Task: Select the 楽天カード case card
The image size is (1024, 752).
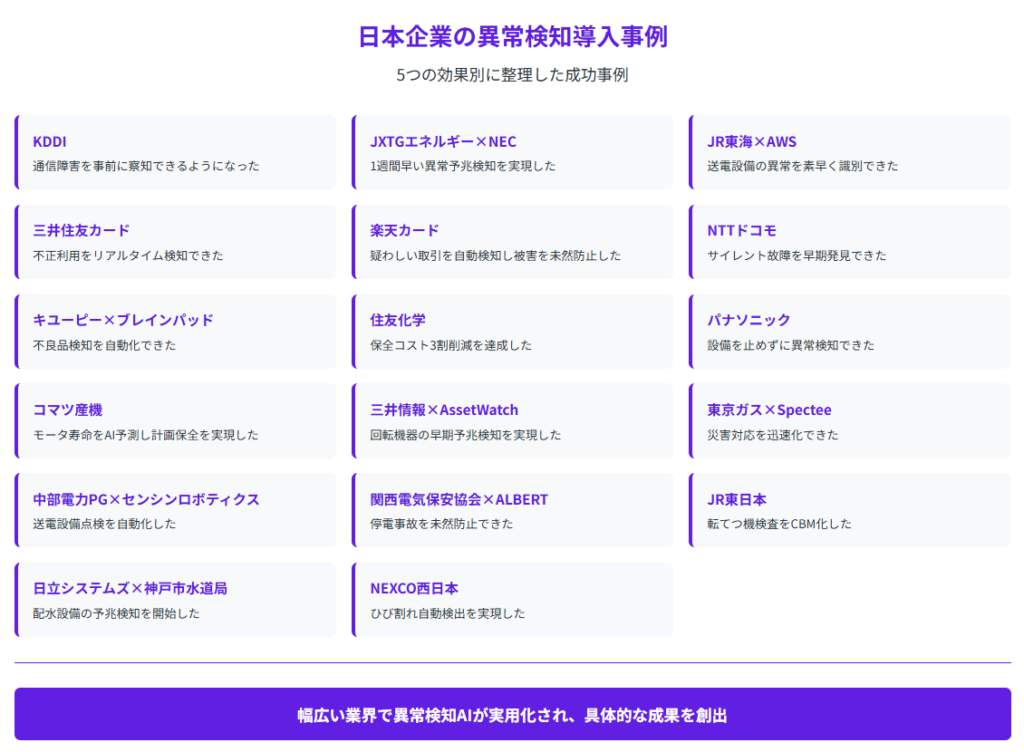Action: [x=512, y=242]
